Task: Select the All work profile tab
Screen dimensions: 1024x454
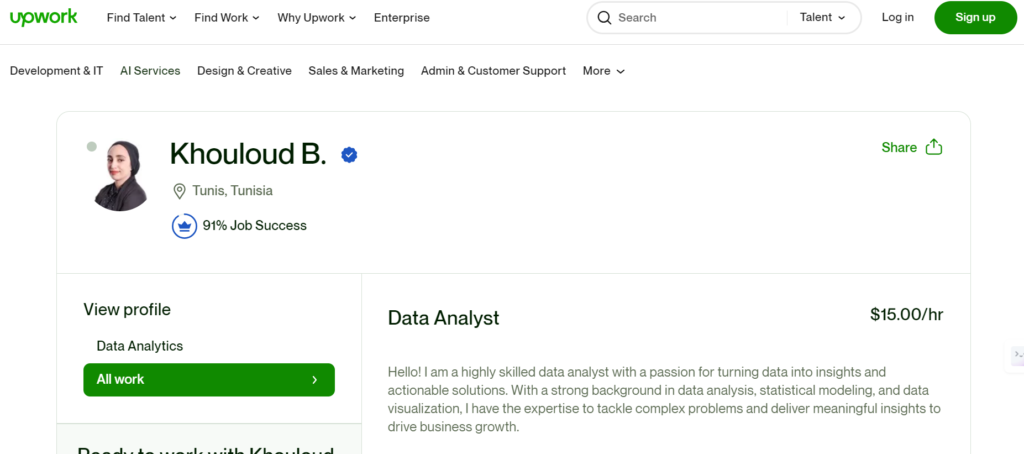Action: click(208, 380)
